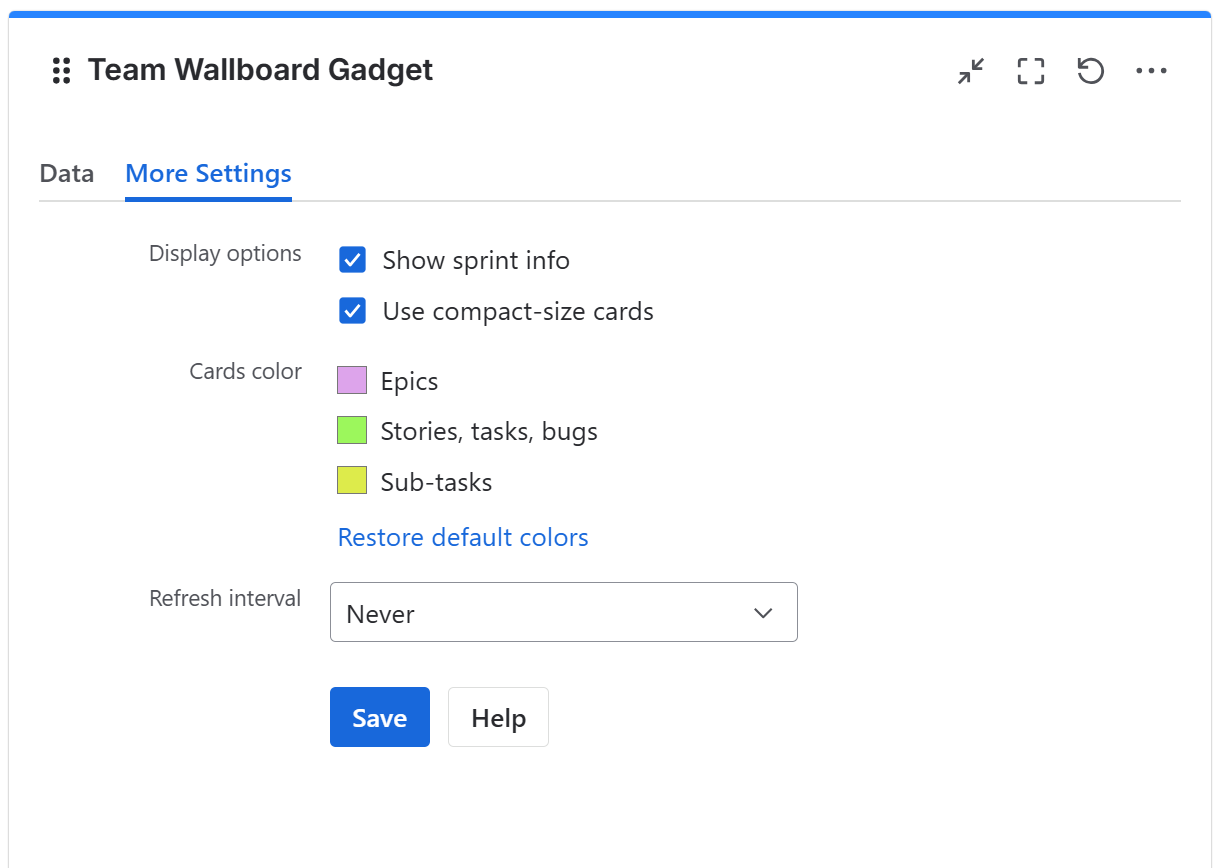
Task: Open fullscreen view via the expand icon
Action: (x=1030, y=70)
